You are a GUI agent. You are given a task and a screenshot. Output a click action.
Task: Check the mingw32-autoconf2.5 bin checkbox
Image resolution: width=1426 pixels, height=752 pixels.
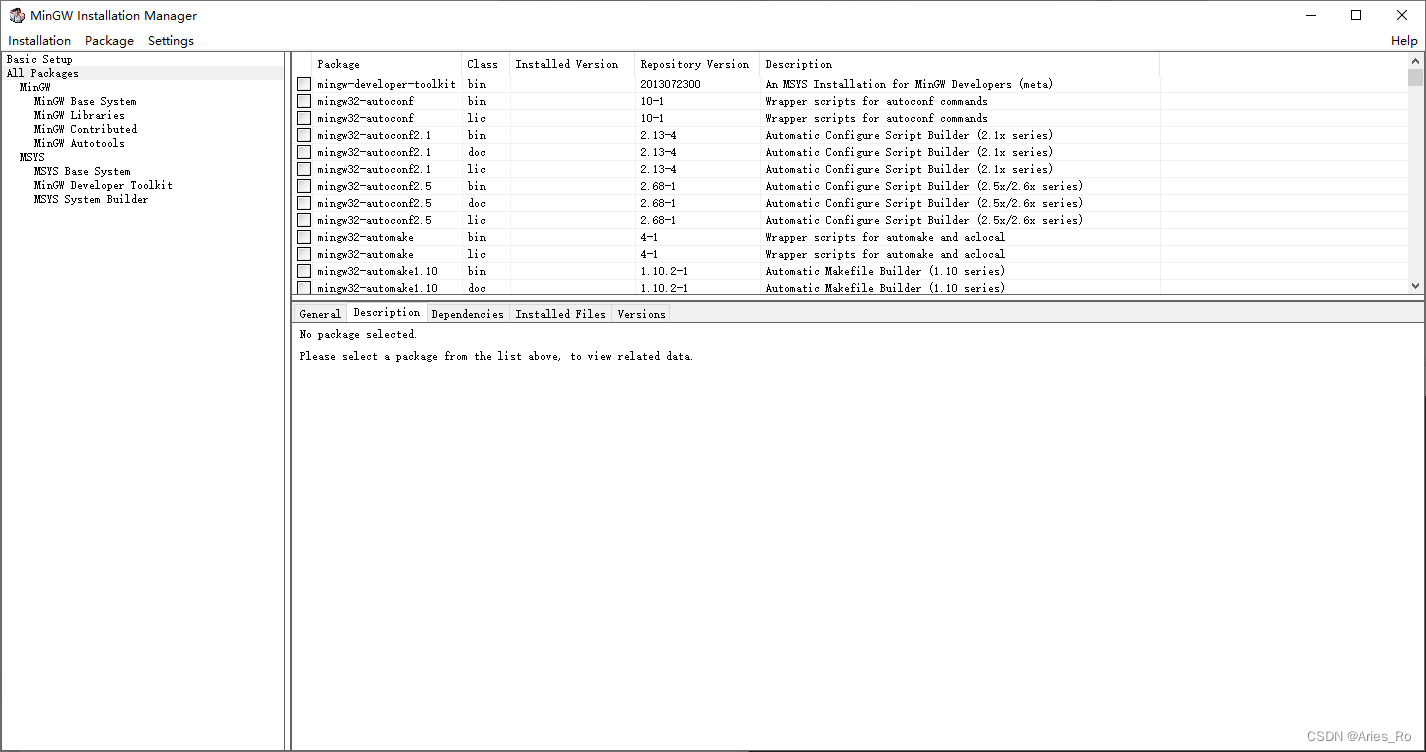303,186
